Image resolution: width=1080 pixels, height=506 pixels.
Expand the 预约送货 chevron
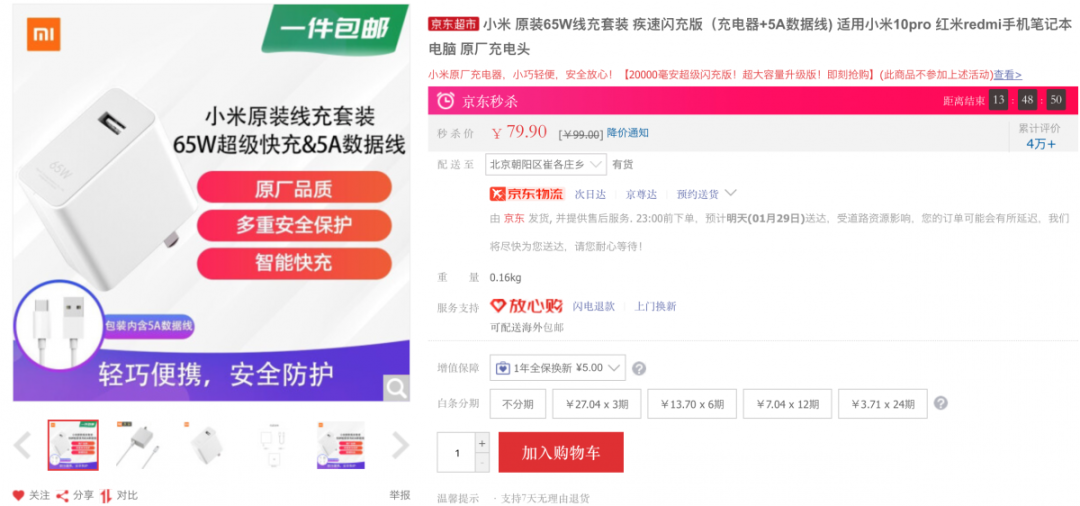[x=731, y=193]
